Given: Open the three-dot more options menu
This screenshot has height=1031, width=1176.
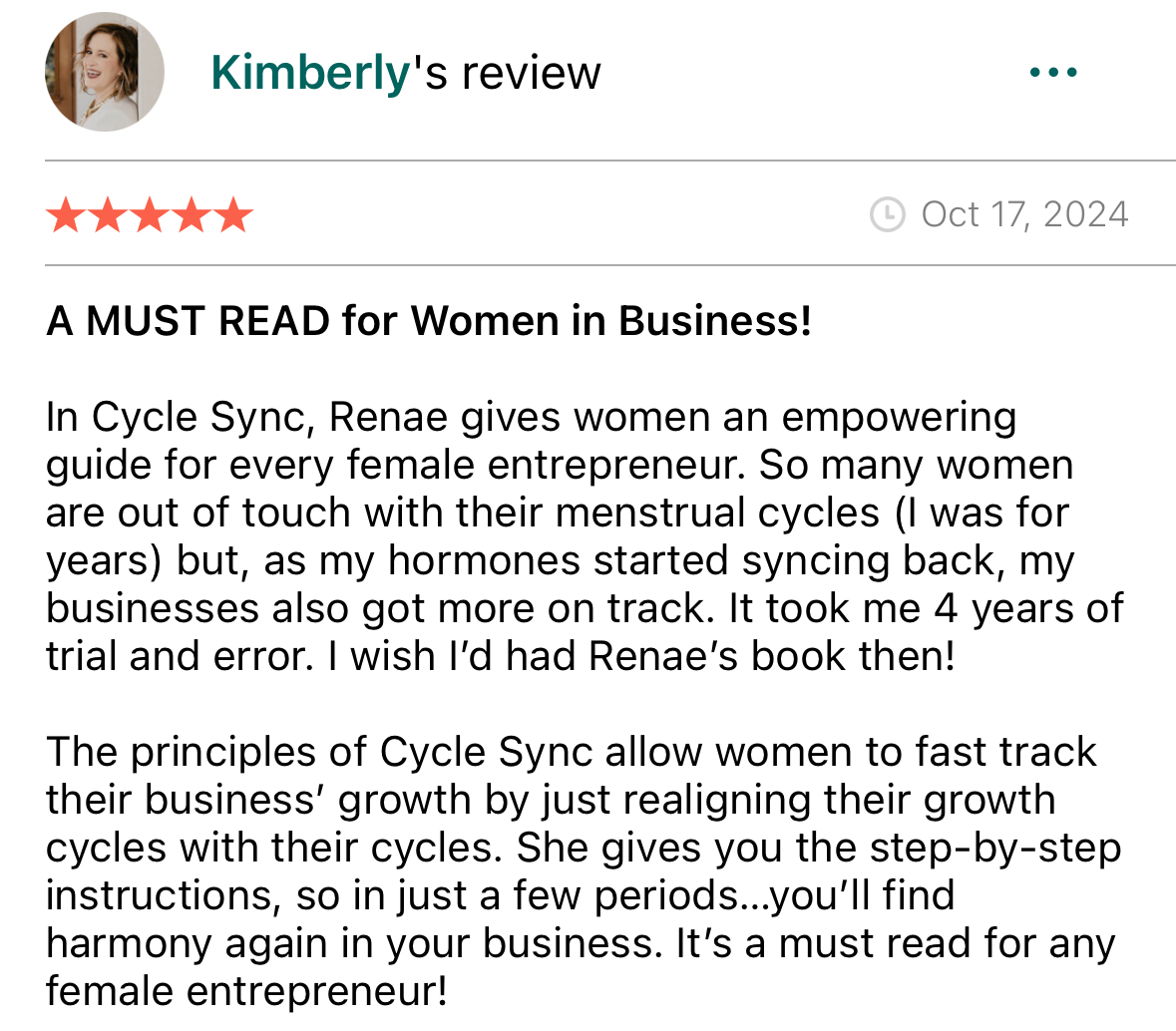Looking at the screenshot, I should point(1053,72).
